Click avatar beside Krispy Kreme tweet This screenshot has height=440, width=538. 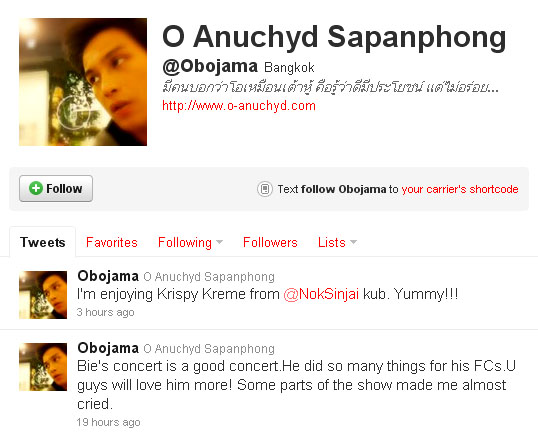(x=43, y=295)
